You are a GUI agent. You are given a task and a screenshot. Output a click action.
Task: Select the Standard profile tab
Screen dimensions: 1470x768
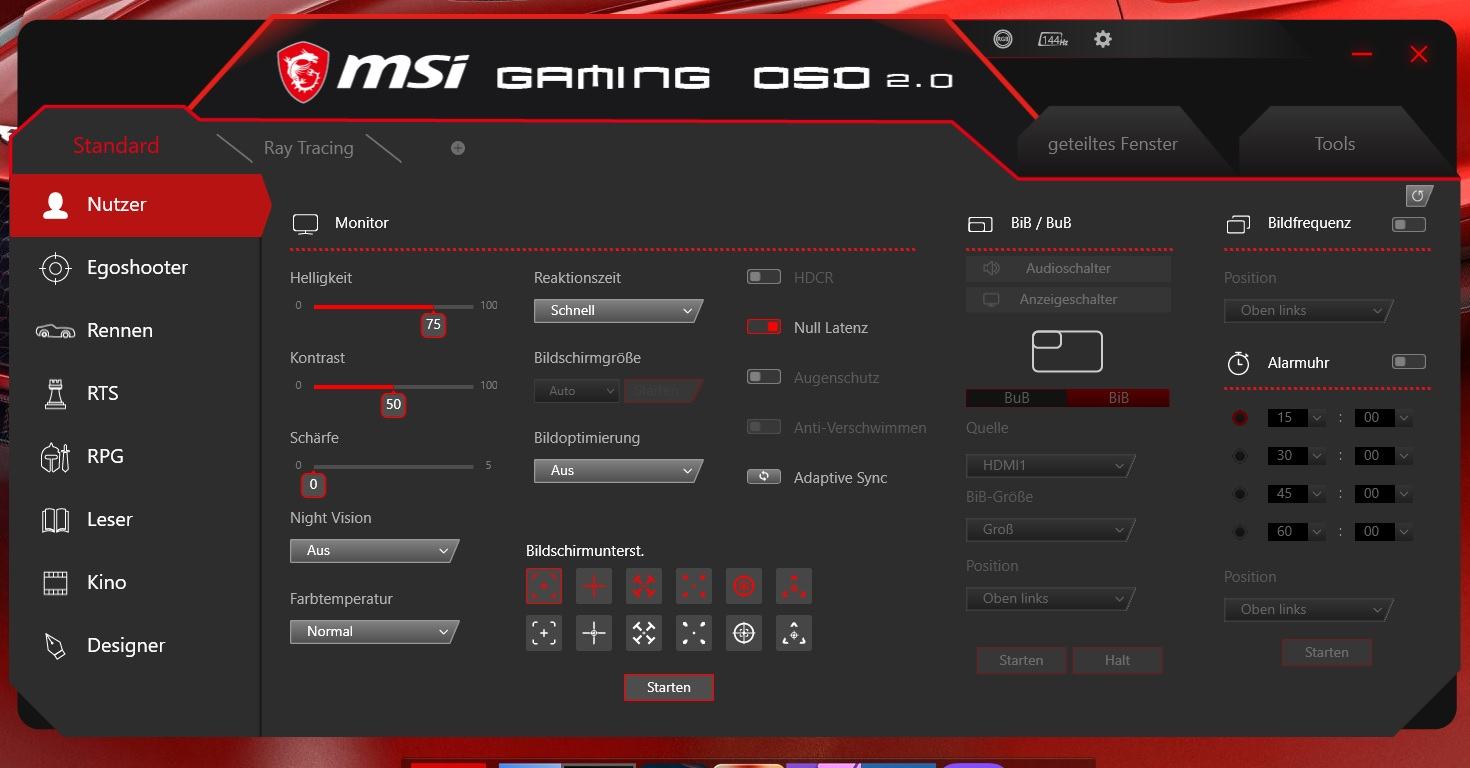116,146
